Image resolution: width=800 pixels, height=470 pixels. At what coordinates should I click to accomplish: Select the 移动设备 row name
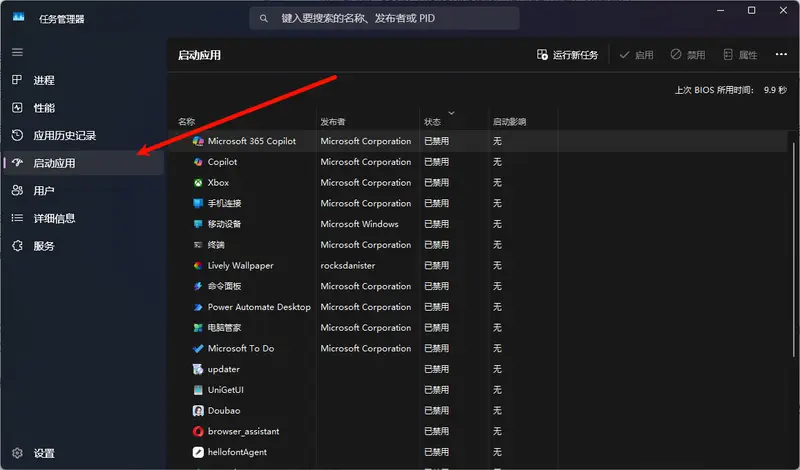pos(224,224)
